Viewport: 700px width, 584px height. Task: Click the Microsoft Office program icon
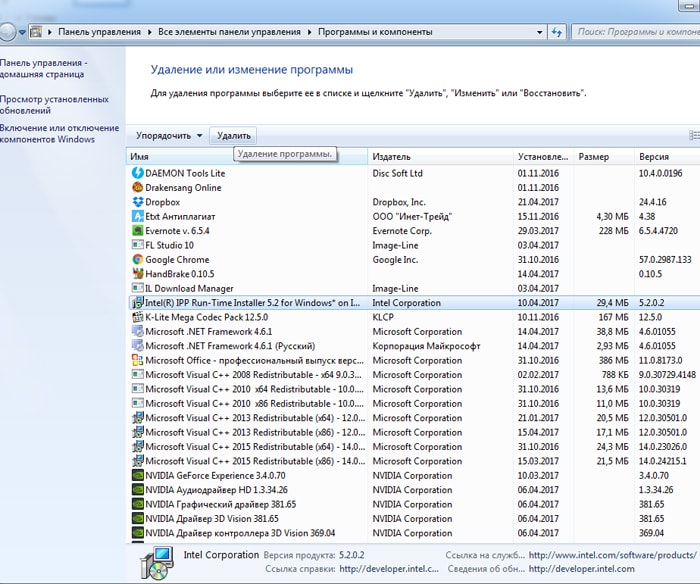138,360
